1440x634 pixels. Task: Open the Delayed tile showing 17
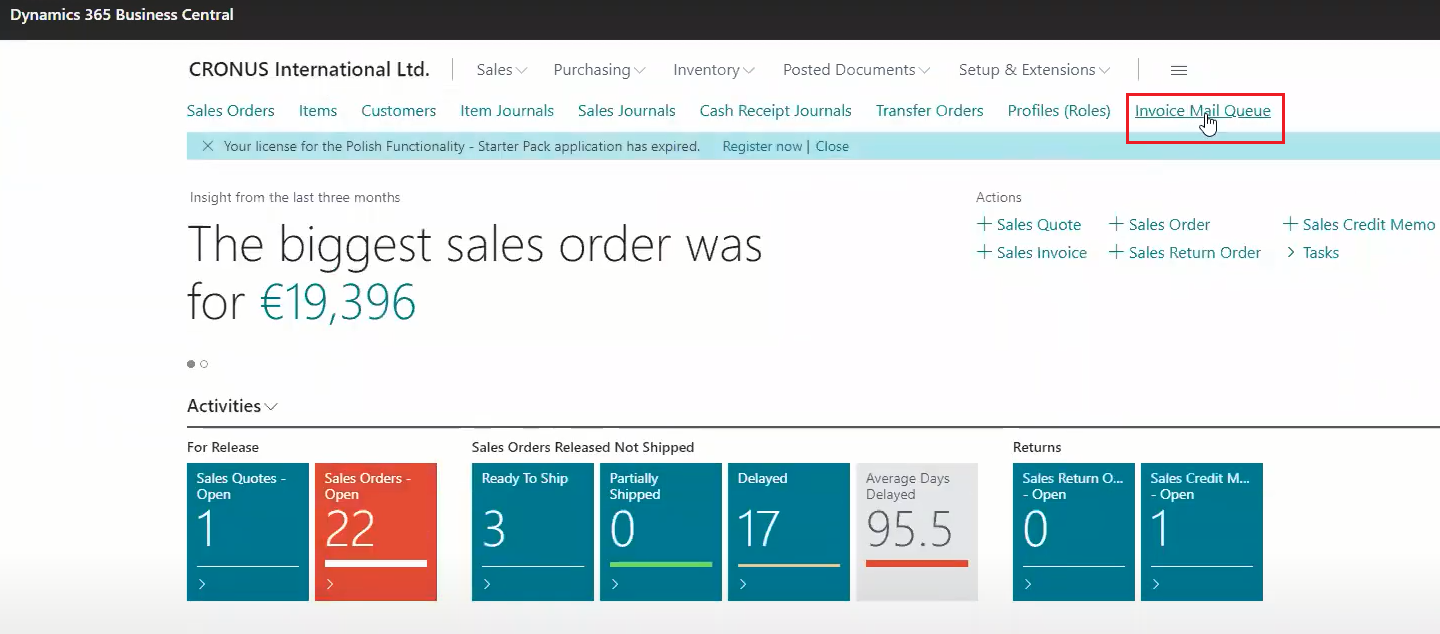click(x=789, y=532)
